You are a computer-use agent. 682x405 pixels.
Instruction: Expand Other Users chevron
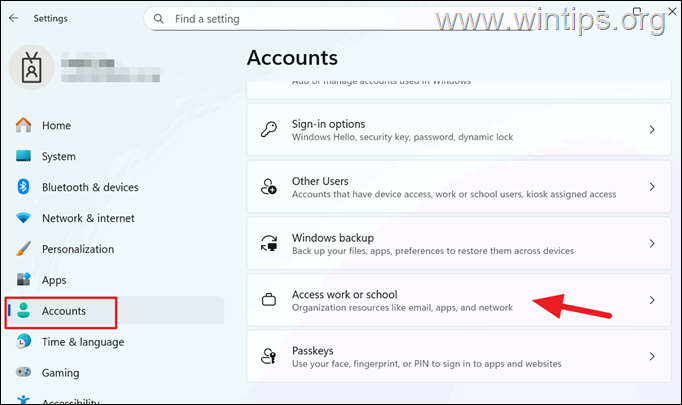click(652, 187)
